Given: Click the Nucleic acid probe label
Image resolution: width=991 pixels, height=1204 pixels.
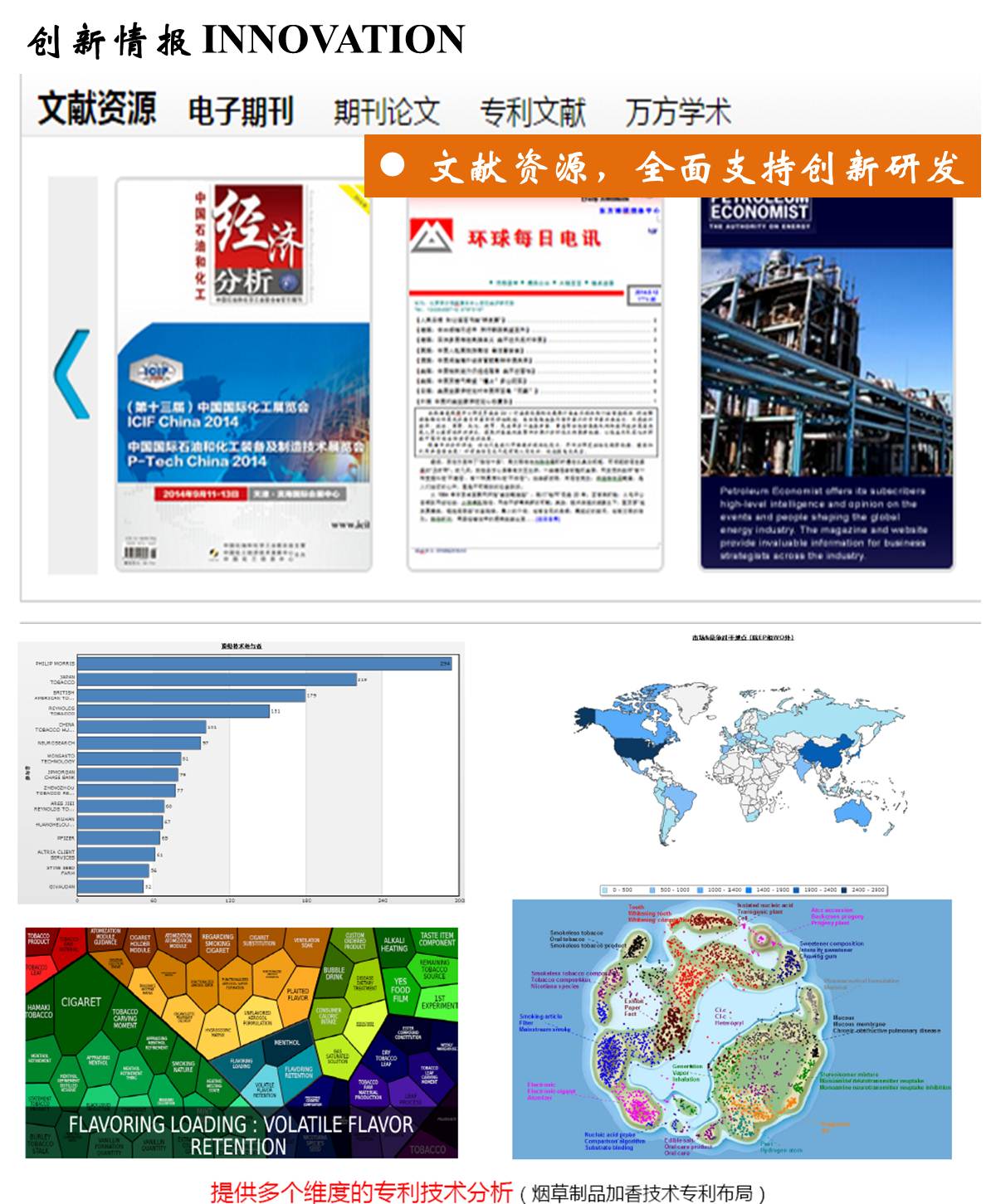Looking at the screenshot, I should (610, 1134).
